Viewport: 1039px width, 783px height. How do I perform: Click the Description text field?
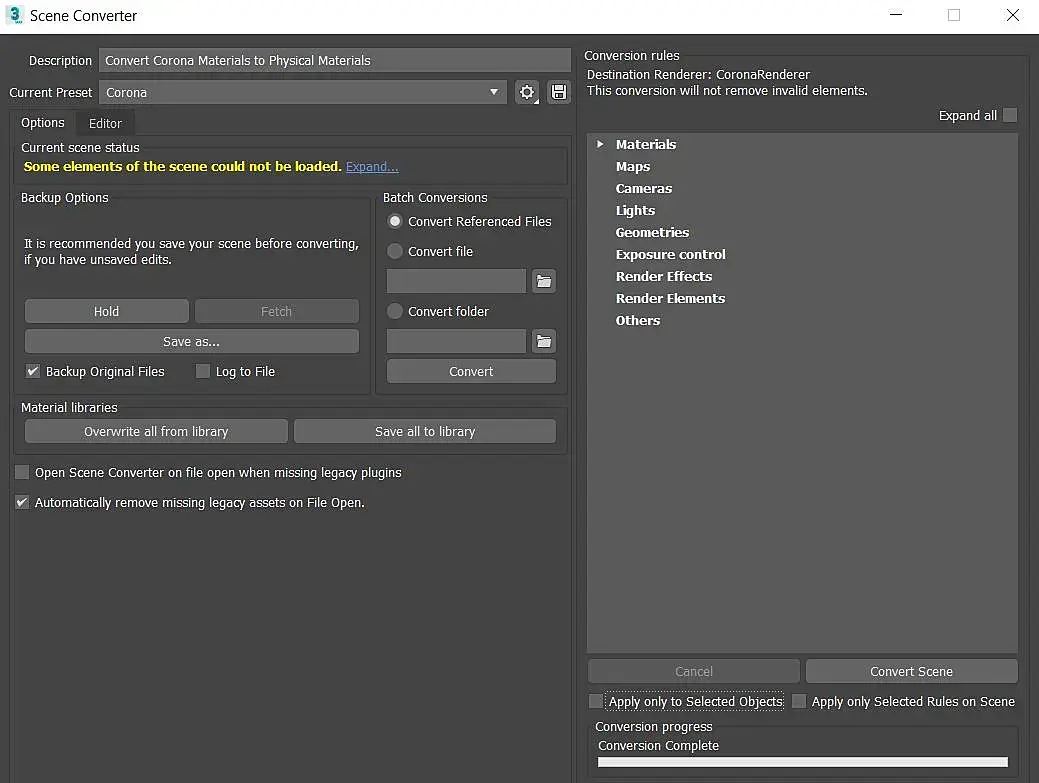pos(335,60)
